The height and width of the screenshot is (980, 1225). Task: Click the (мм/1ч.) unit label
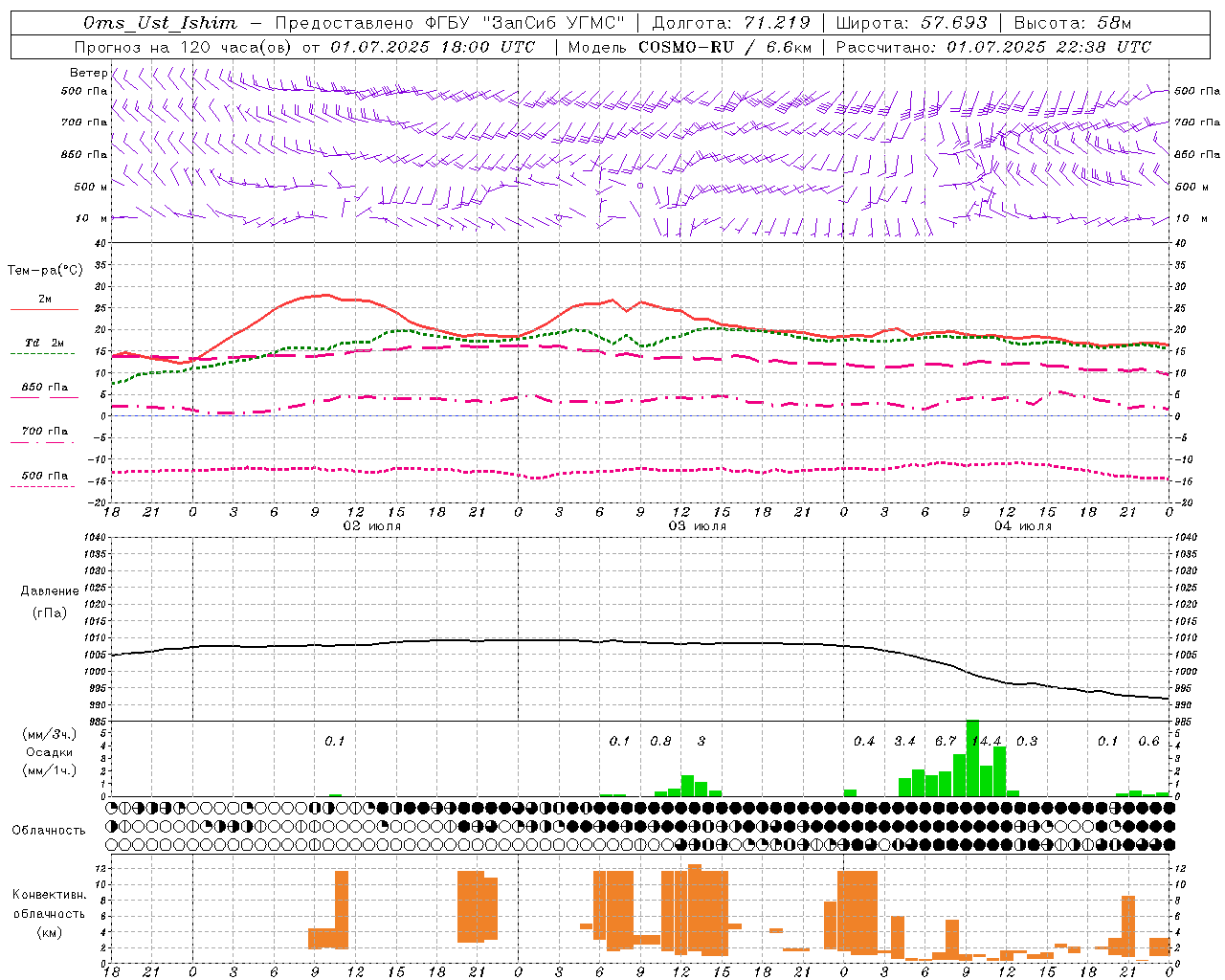[50, 770]
